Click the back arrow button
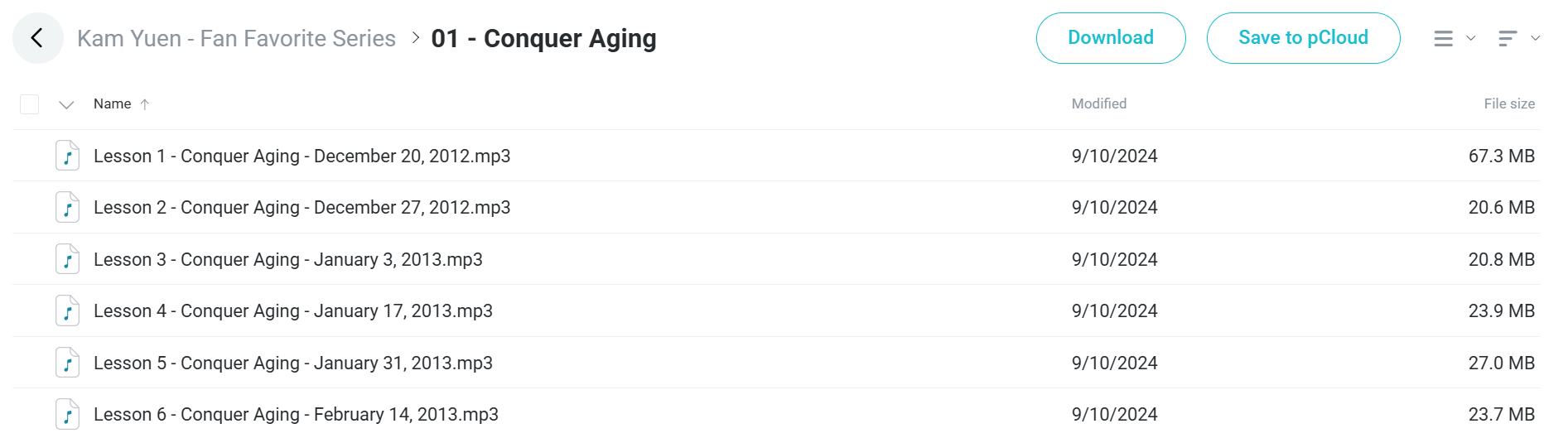Screen dimensions: 1568x438 click(37, 38)
